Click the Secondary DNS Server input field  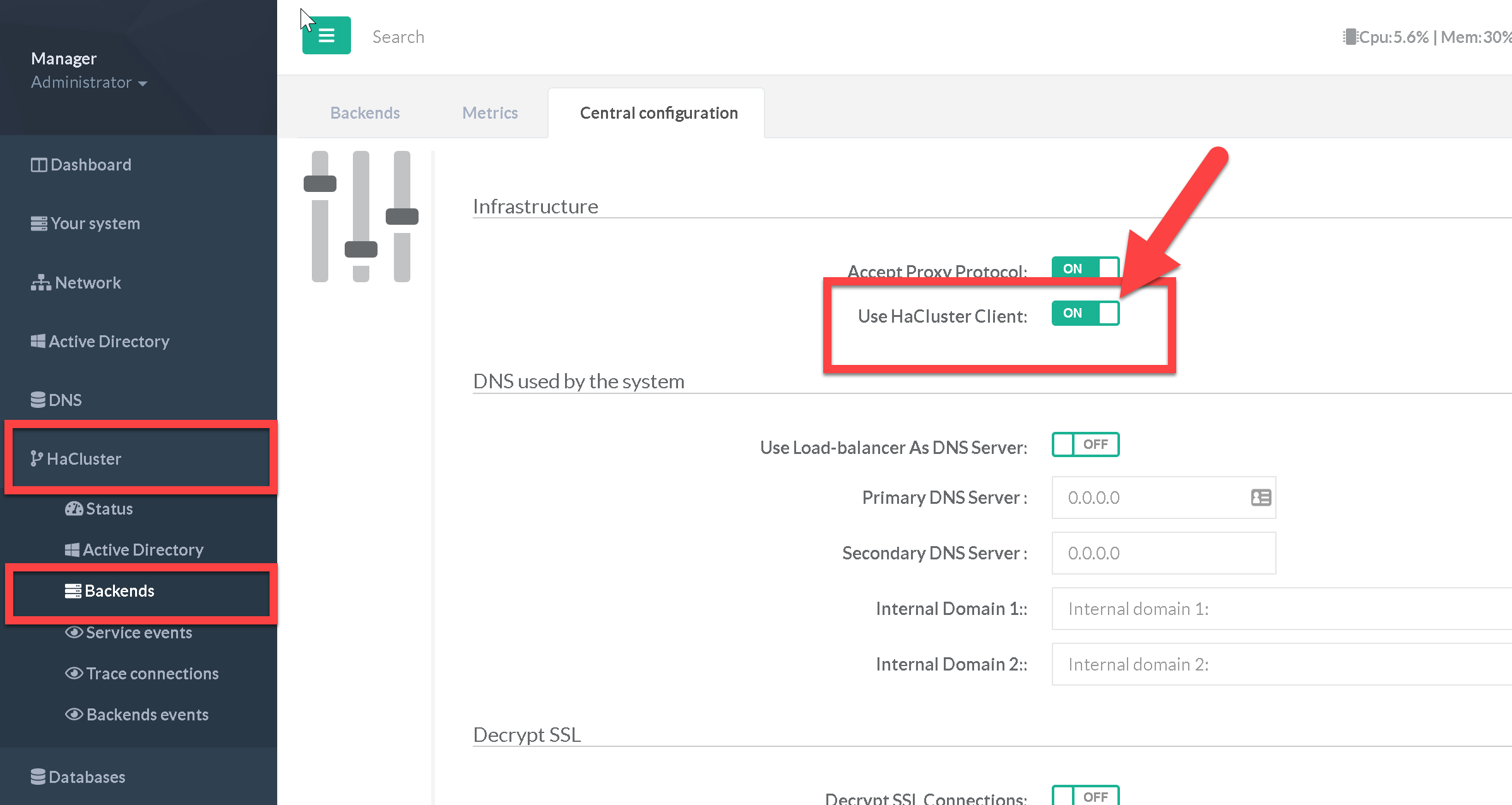(x=1163, y=553)
